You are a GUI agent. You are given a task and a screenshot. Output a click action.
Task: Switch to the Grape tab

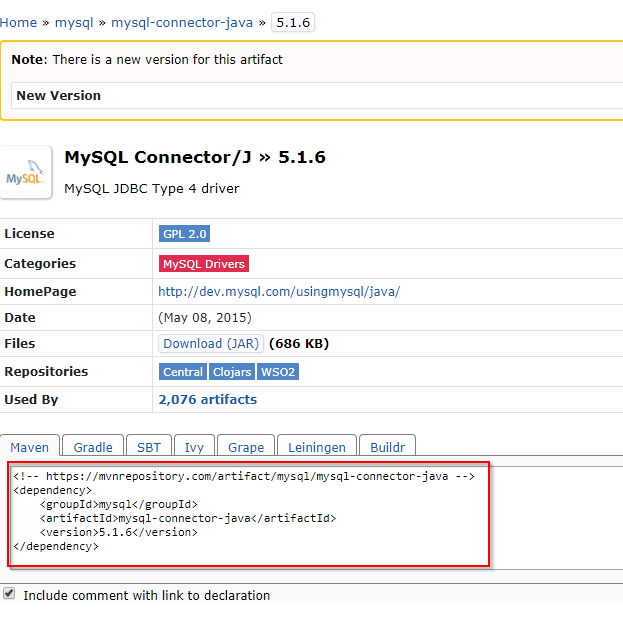point(246,447)
